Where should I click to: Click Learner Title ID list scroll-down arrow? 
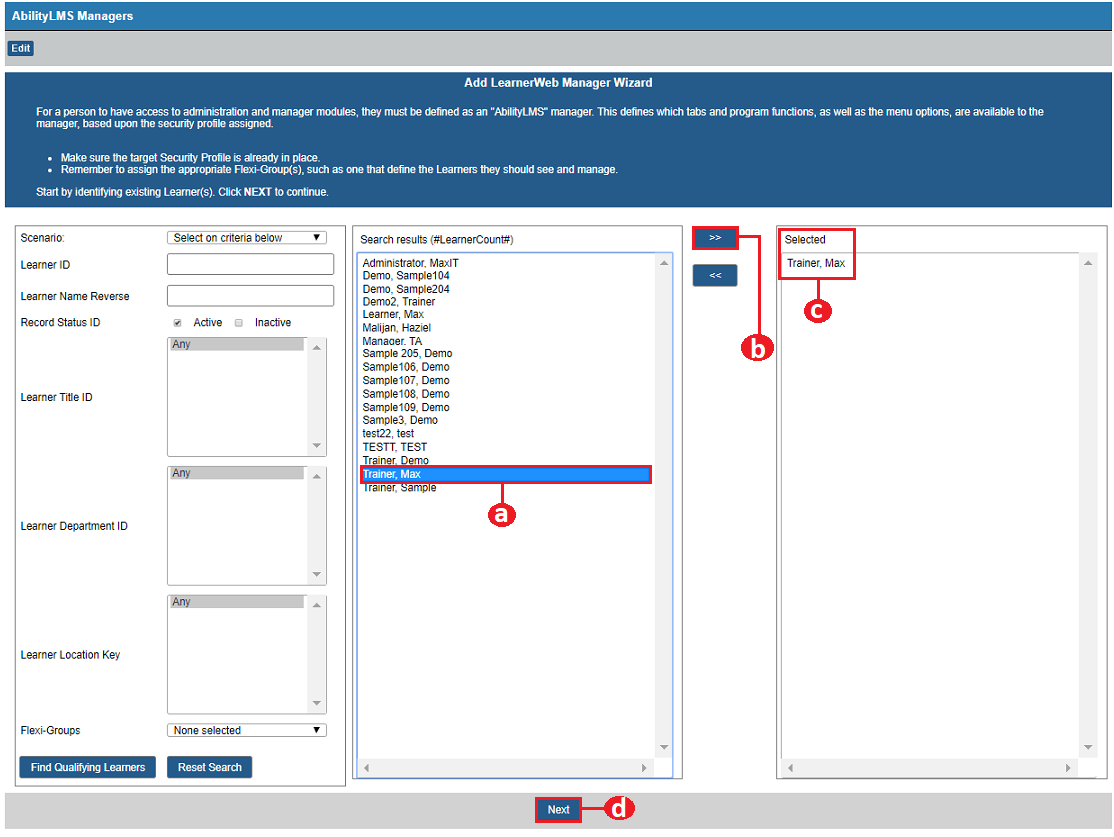pyautogui.click(x=317, y=446)
